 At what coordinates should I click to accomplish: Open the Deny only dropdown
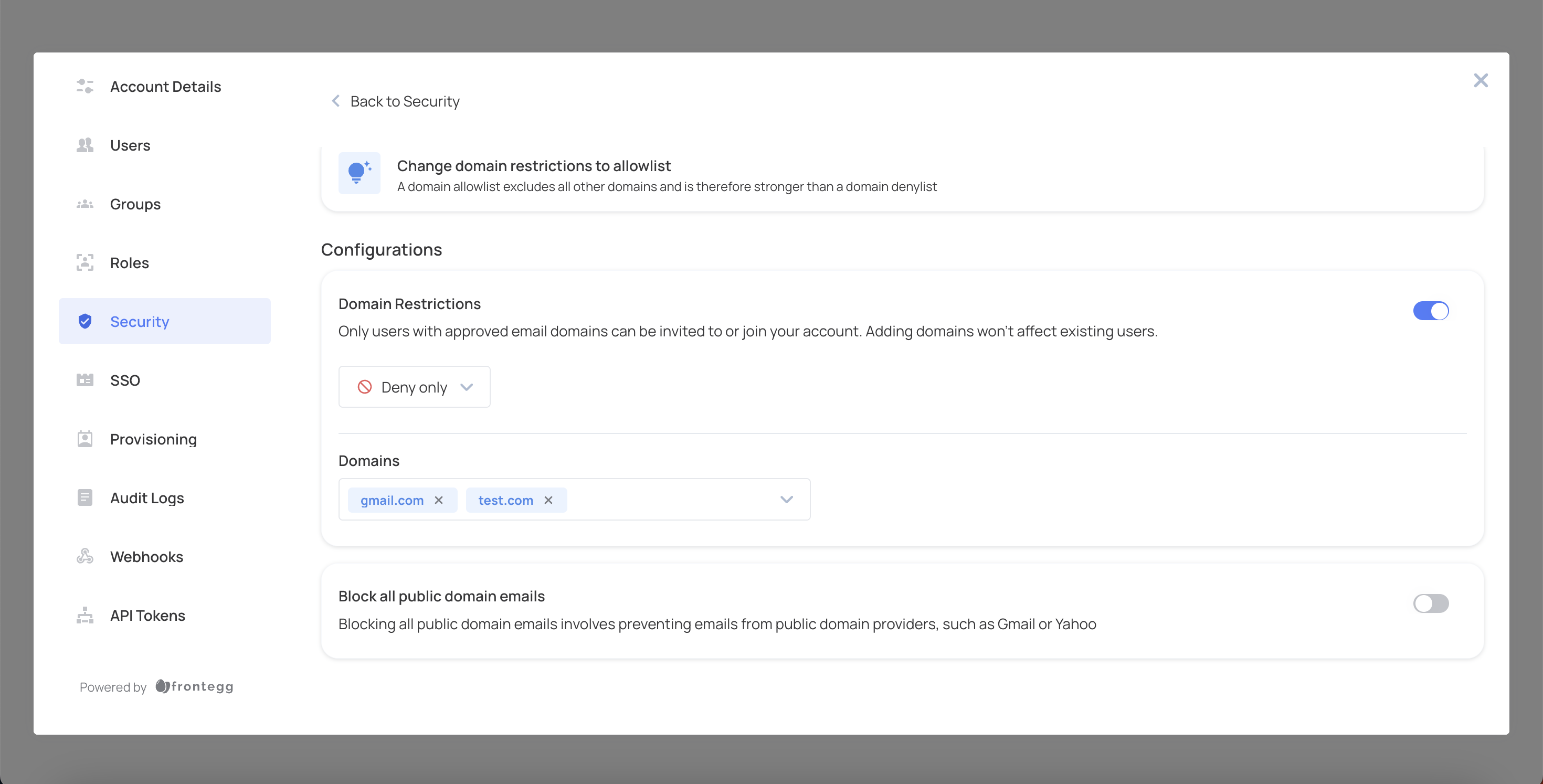[415, 387]
